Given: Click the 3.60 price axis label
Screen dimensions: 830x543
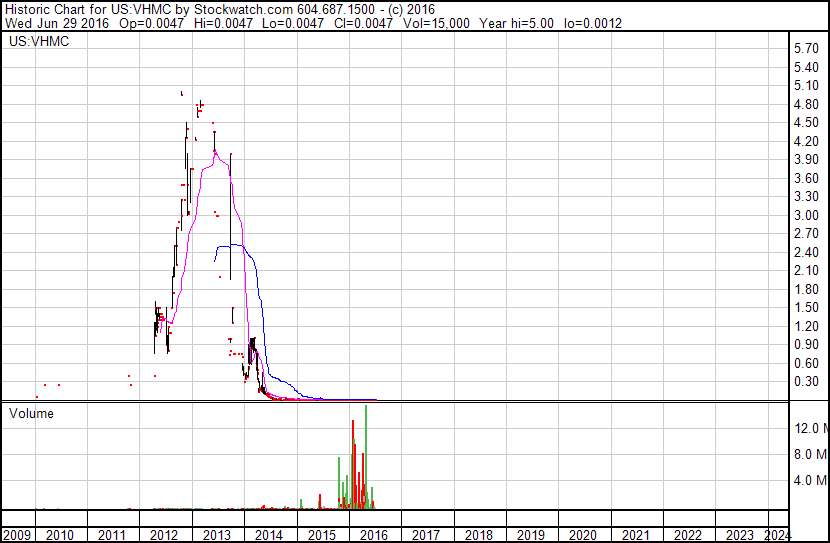Looking at the screenshot, I should coord(806,178).
